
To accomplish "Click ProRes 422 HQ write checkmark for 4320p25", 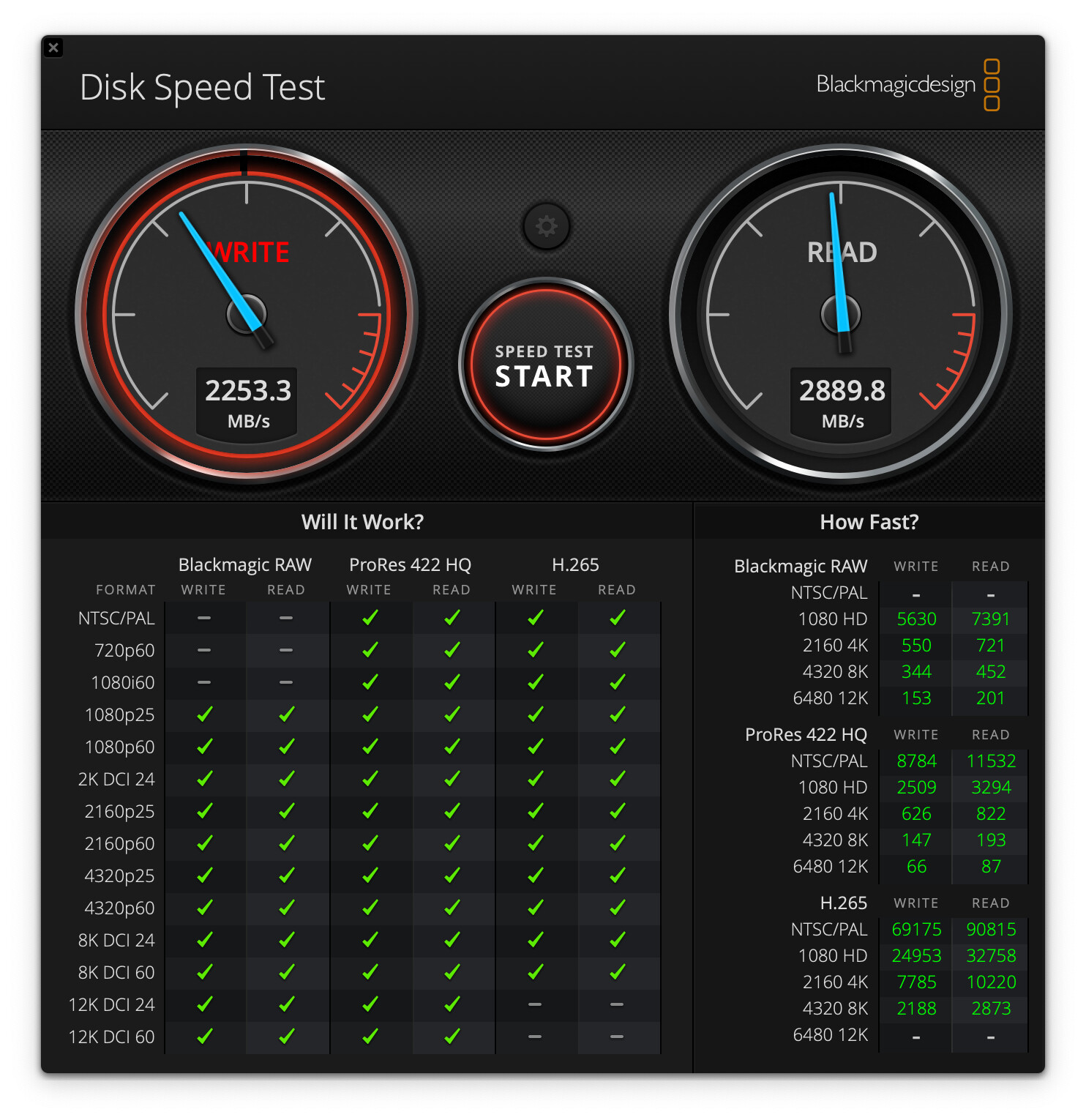I will [370, 875].
